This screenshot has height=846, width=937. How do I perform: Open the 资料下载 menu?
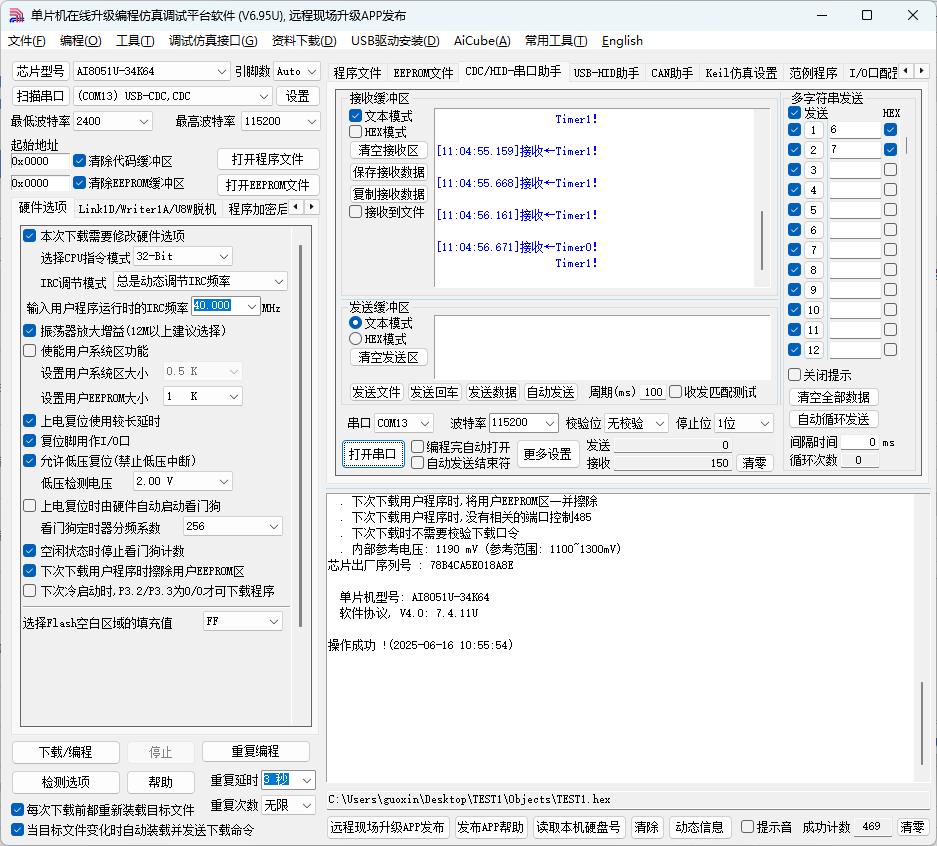tap(303, 41)
